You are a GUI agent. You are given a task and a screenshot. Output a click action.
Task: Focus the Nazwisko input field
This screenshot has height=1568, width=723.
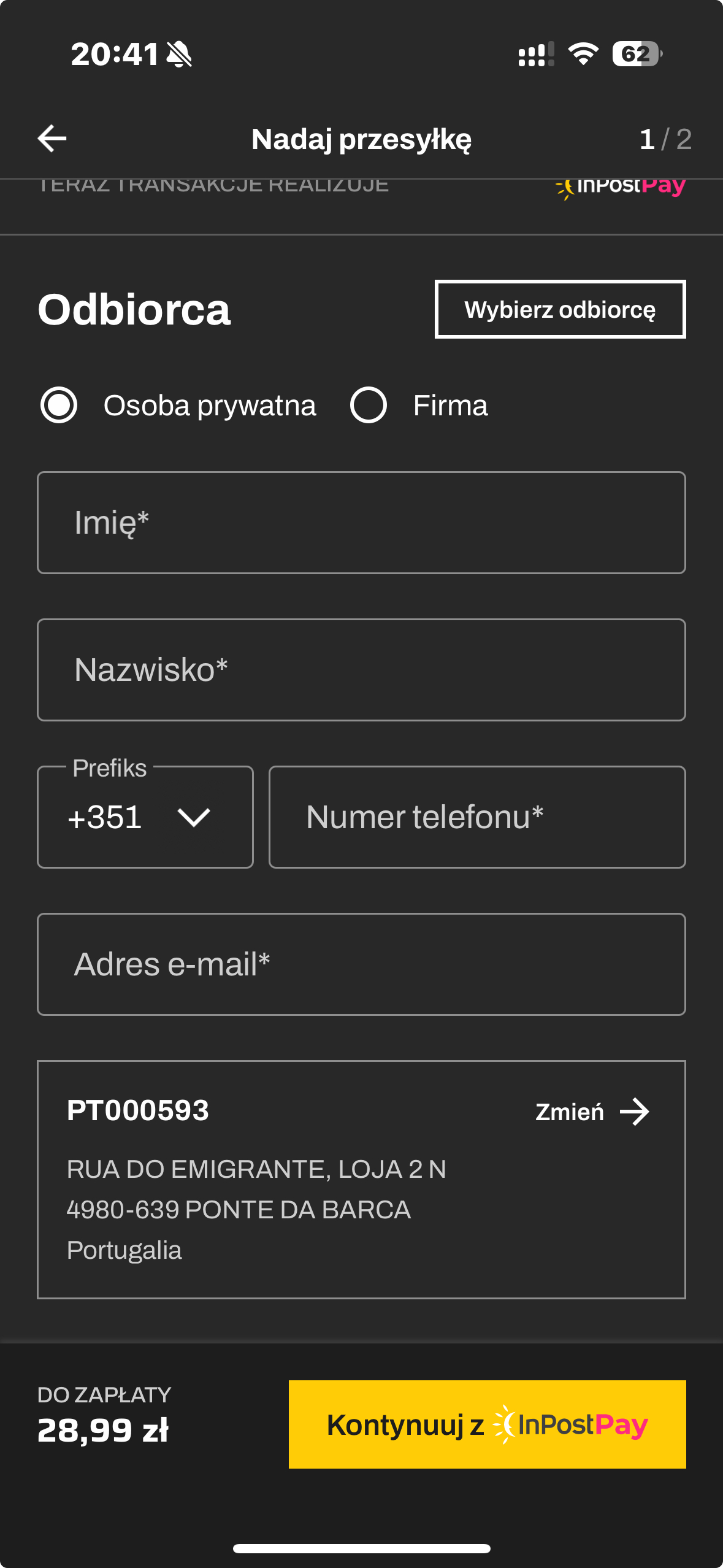(361, 670)
